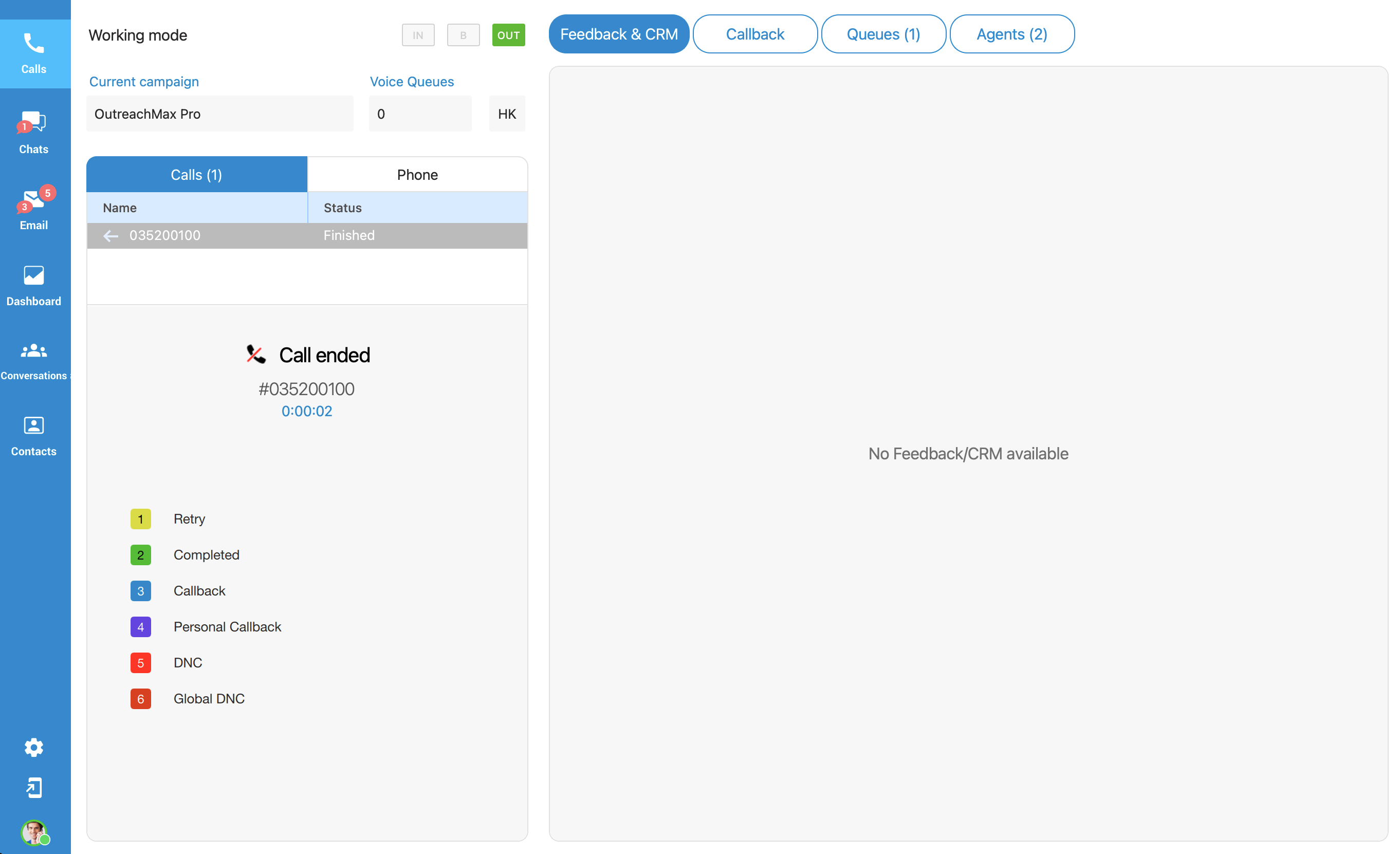Open the Chats panel

click(x=35, y=131)
